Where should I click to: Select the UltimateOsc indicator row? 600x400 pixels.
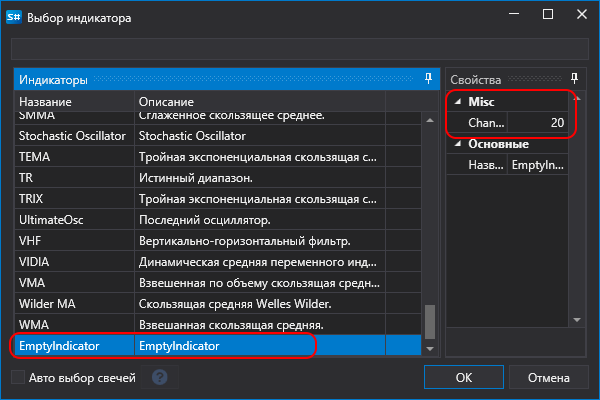(218, 220)
